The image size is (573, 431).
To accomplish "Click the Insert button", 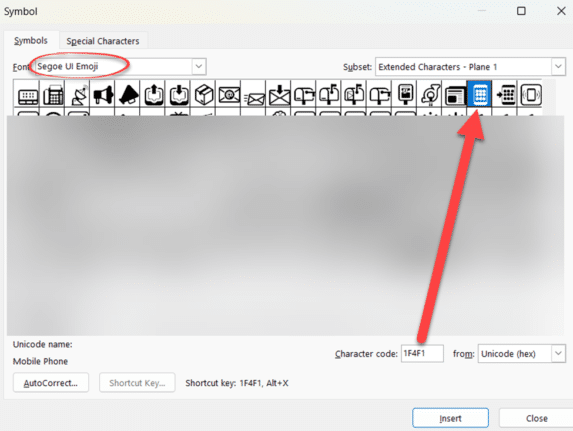I will pos(450,418).
